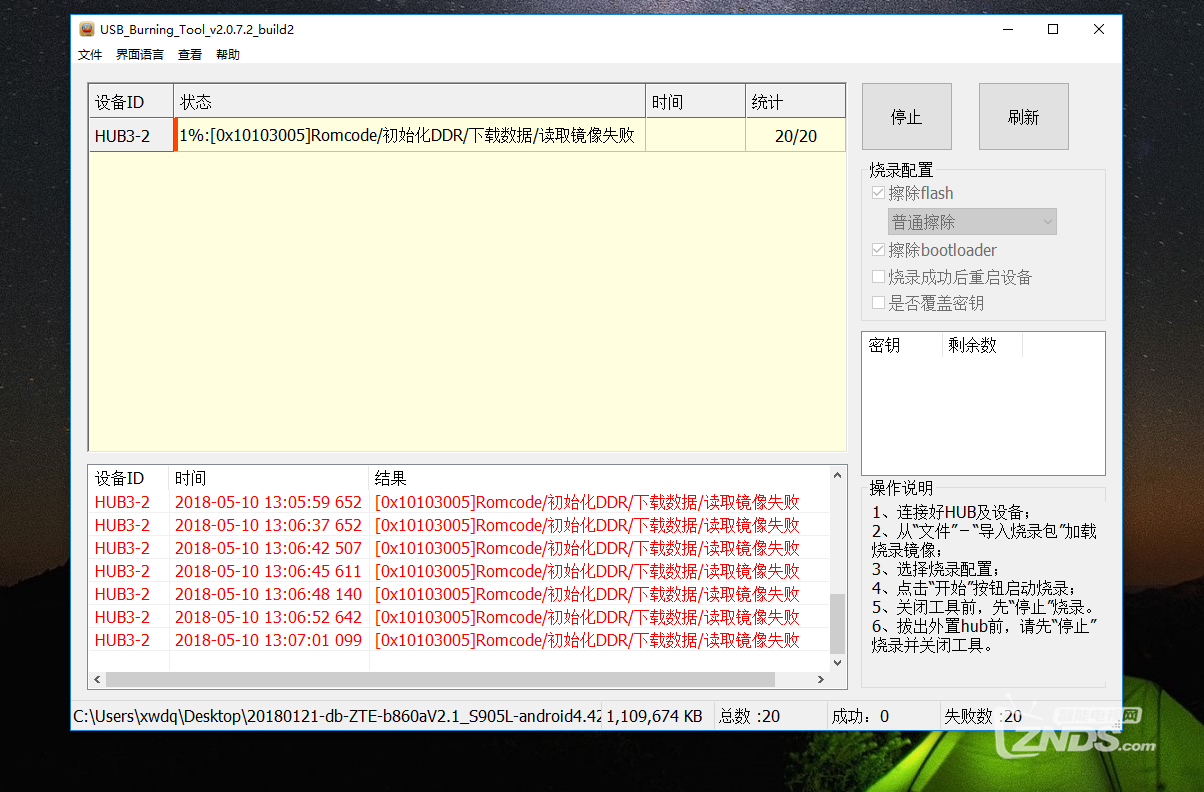Click the 20/20 statistics cell
Screen dimensions: 1204x792
click(x=796, y=136)
